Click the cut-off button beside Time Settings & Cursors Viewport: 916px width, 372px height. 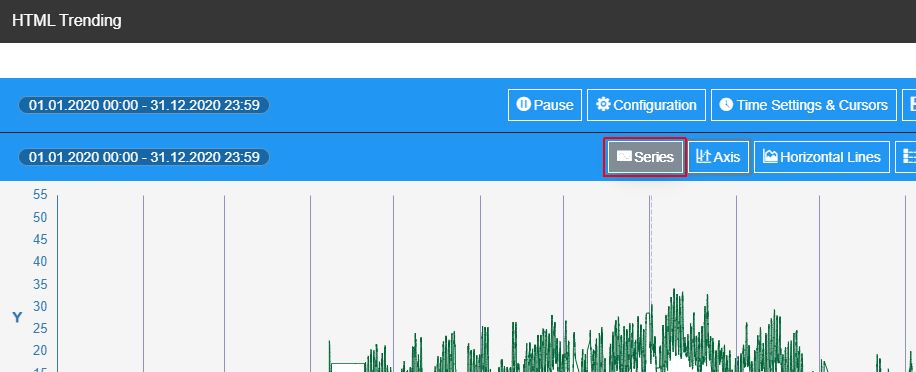(909, 105)
